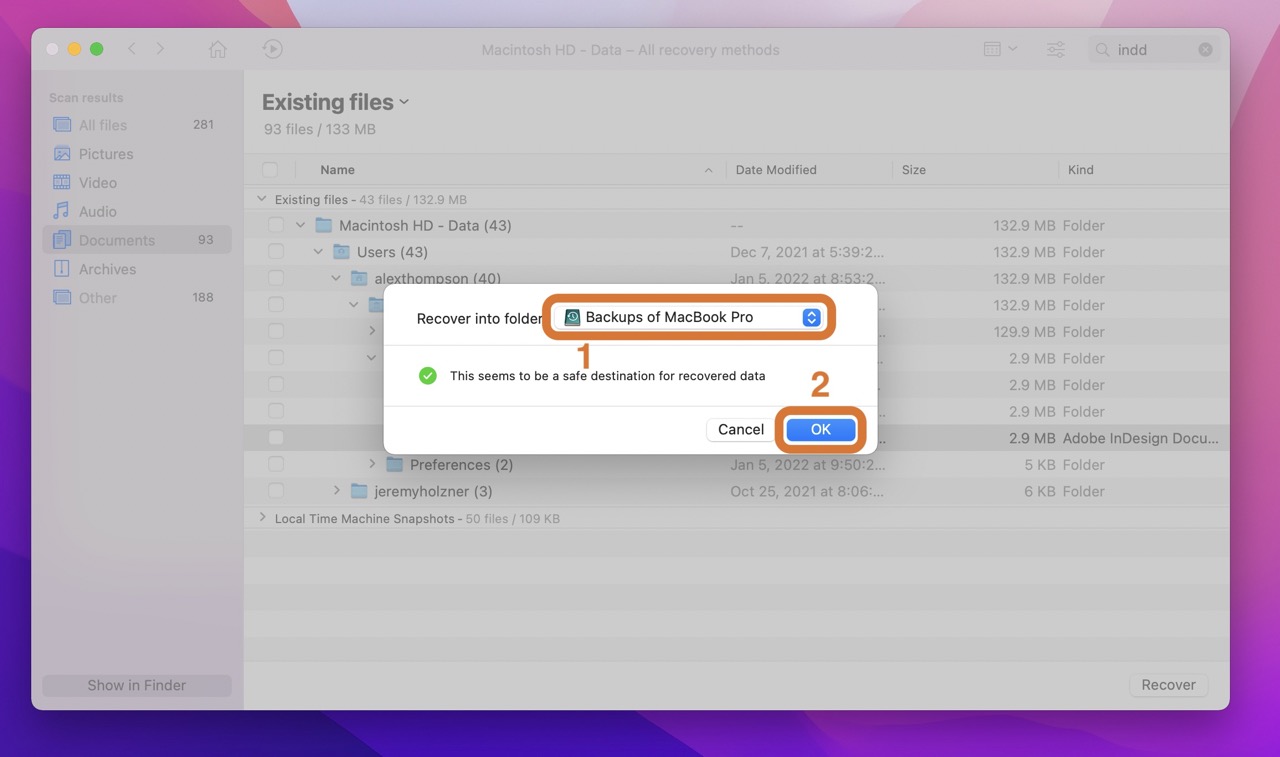Click the Preferences folder icon

(x=394, y=465)
